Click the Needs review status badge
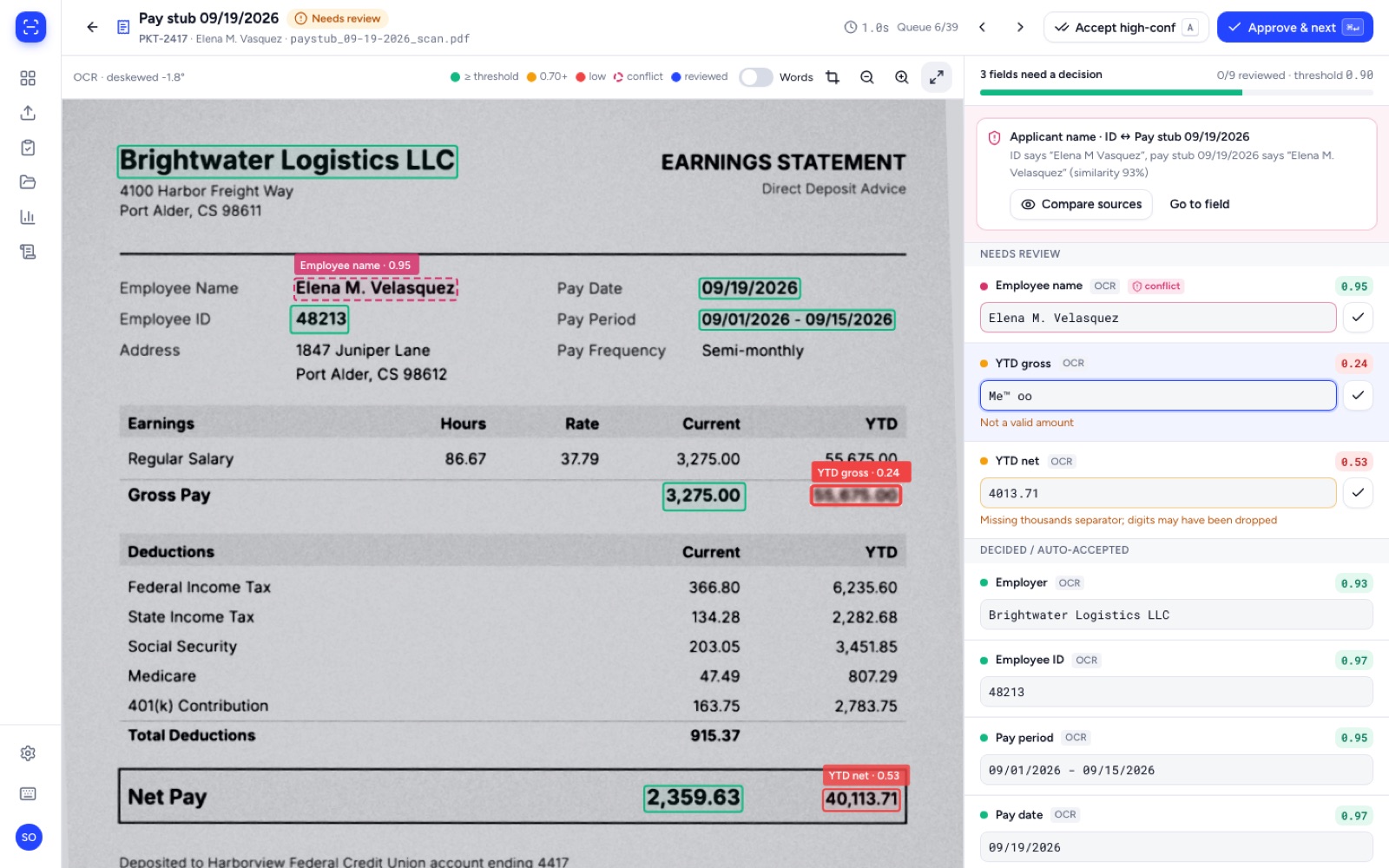 tap(337, 18)
